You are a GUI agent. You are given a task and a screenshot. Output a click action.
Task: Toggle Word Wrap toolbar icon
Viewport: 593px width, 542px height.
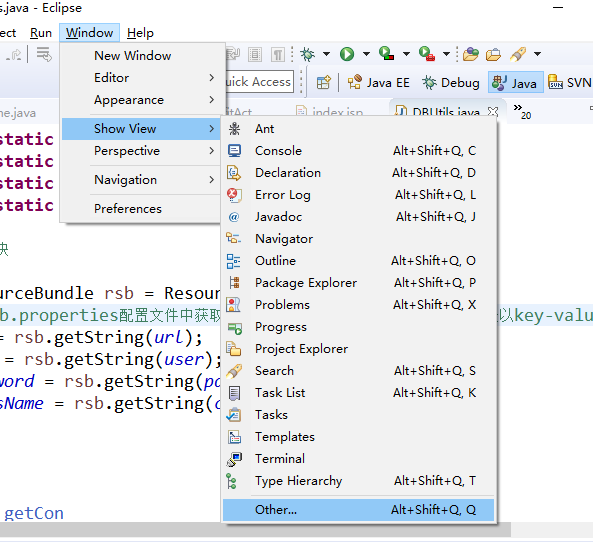[233, 55]
